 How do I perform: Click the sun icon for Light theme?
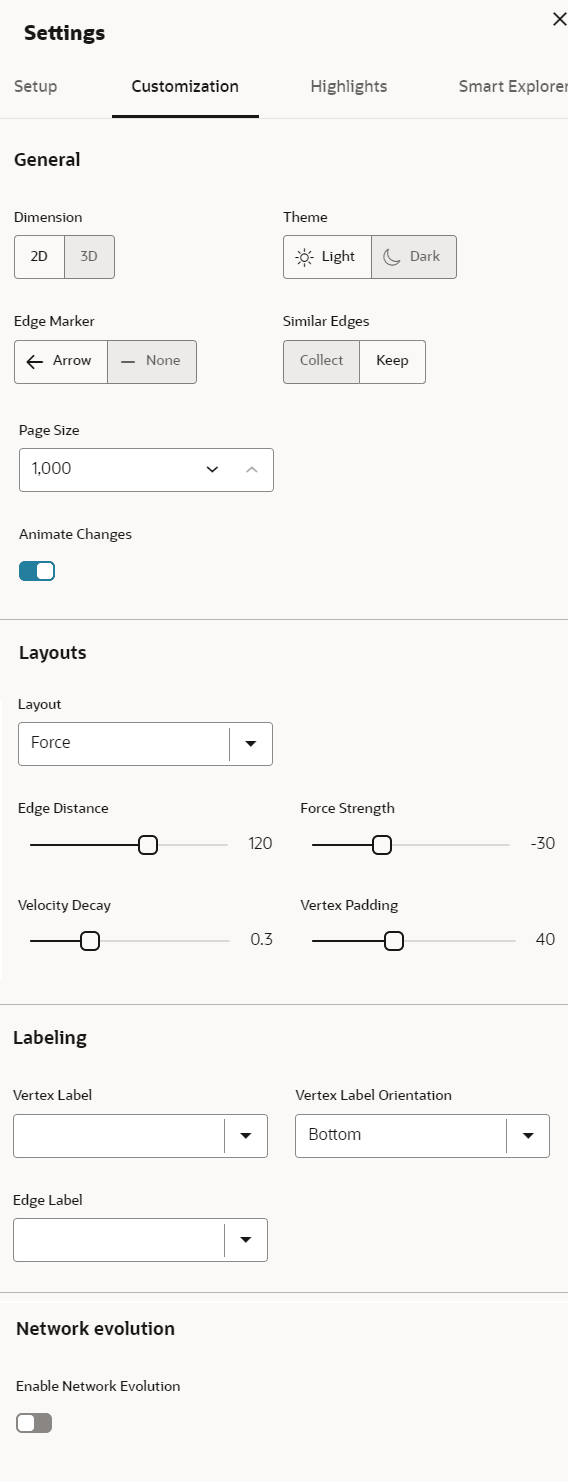coord(304,257)
